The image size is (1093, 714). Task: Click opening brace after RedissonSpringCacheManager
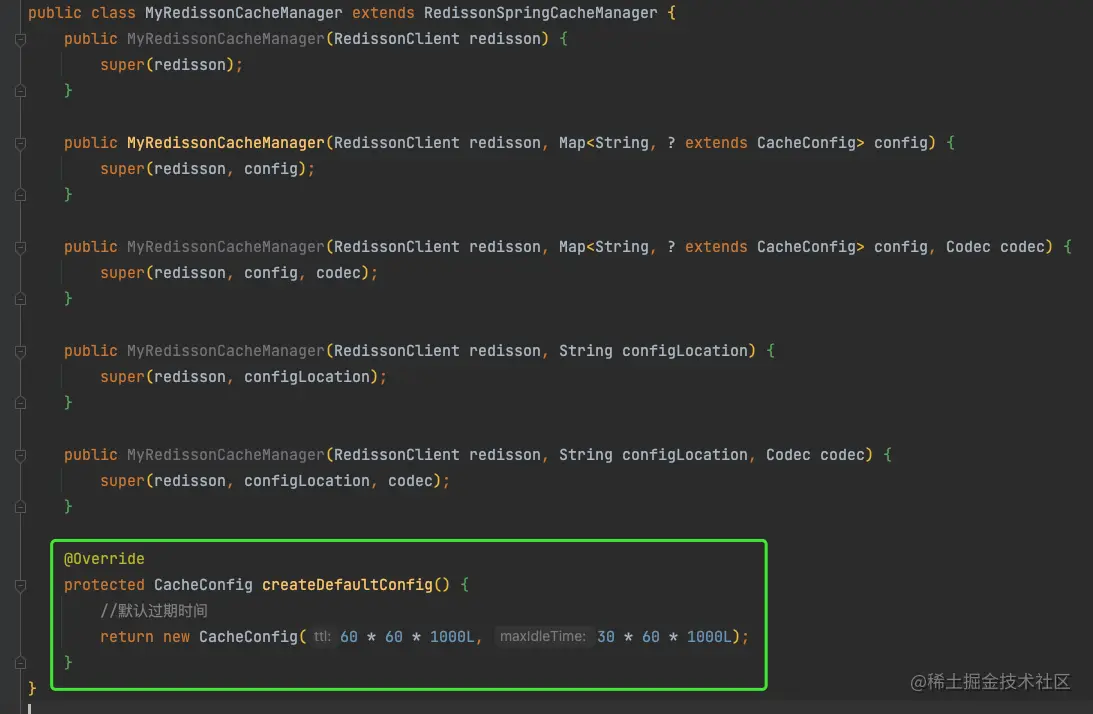click(x=671, y=13)
